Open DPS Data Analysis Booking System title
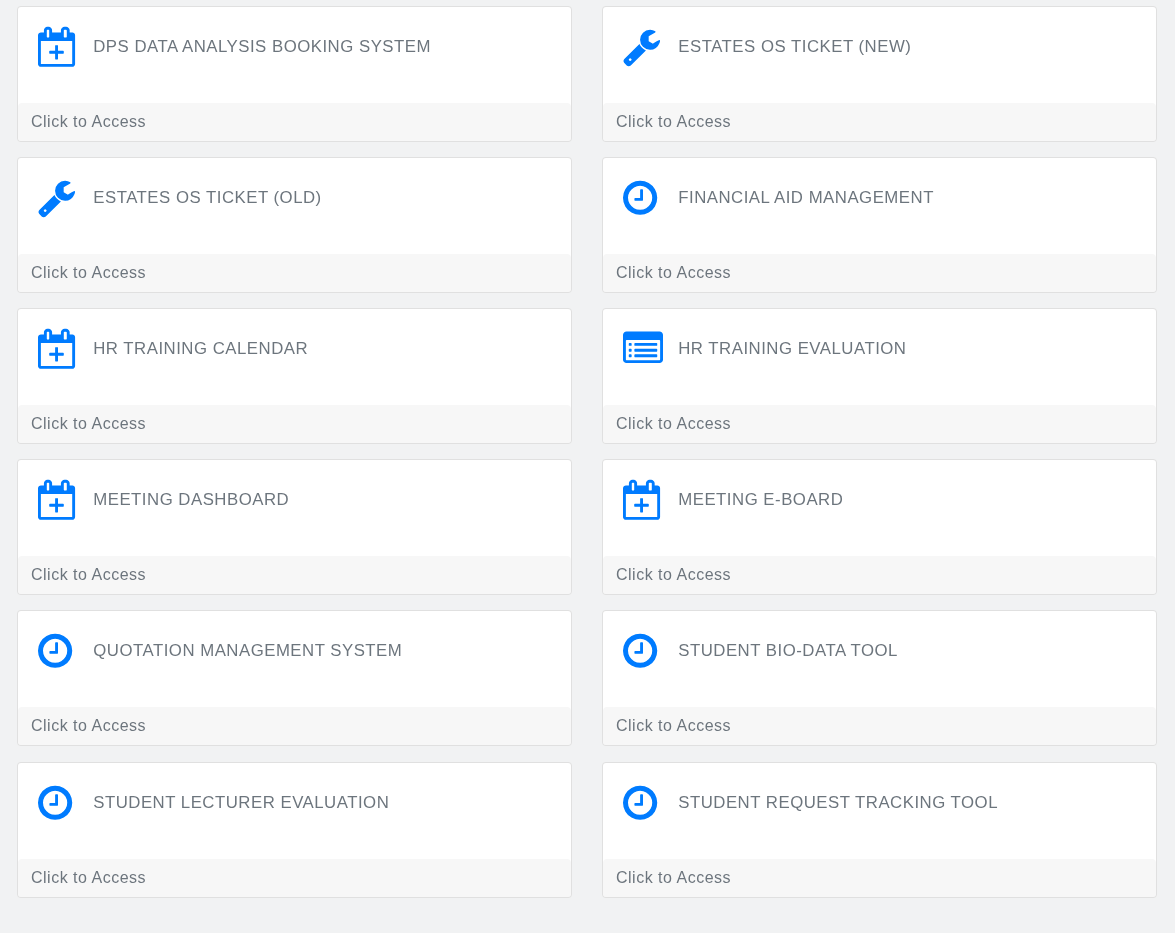 (262, 46)
